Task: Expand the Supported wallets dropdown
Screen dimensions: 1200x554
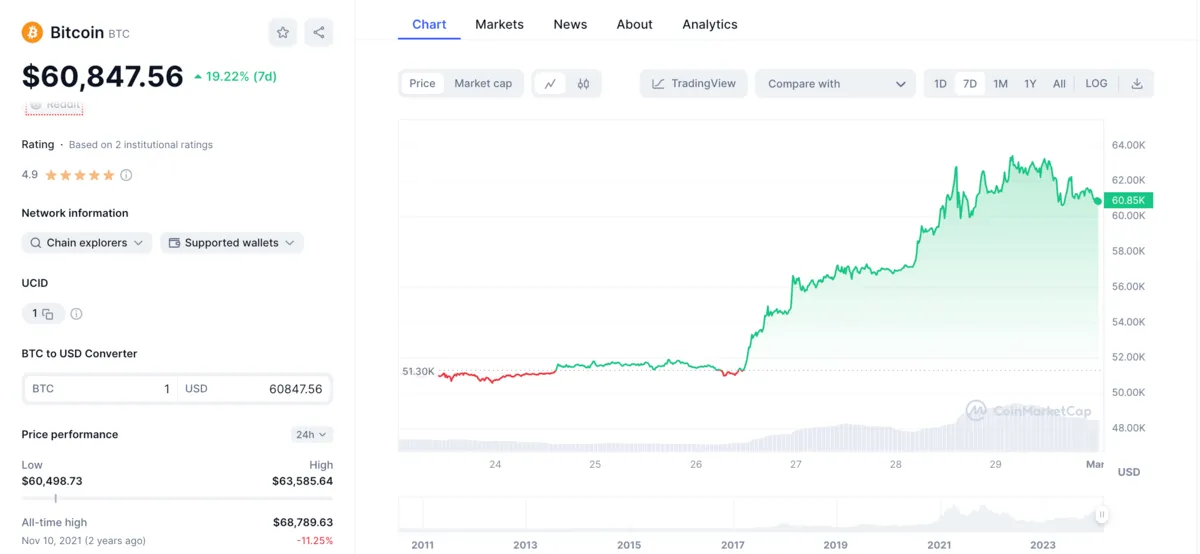Action: coord(232,243)
